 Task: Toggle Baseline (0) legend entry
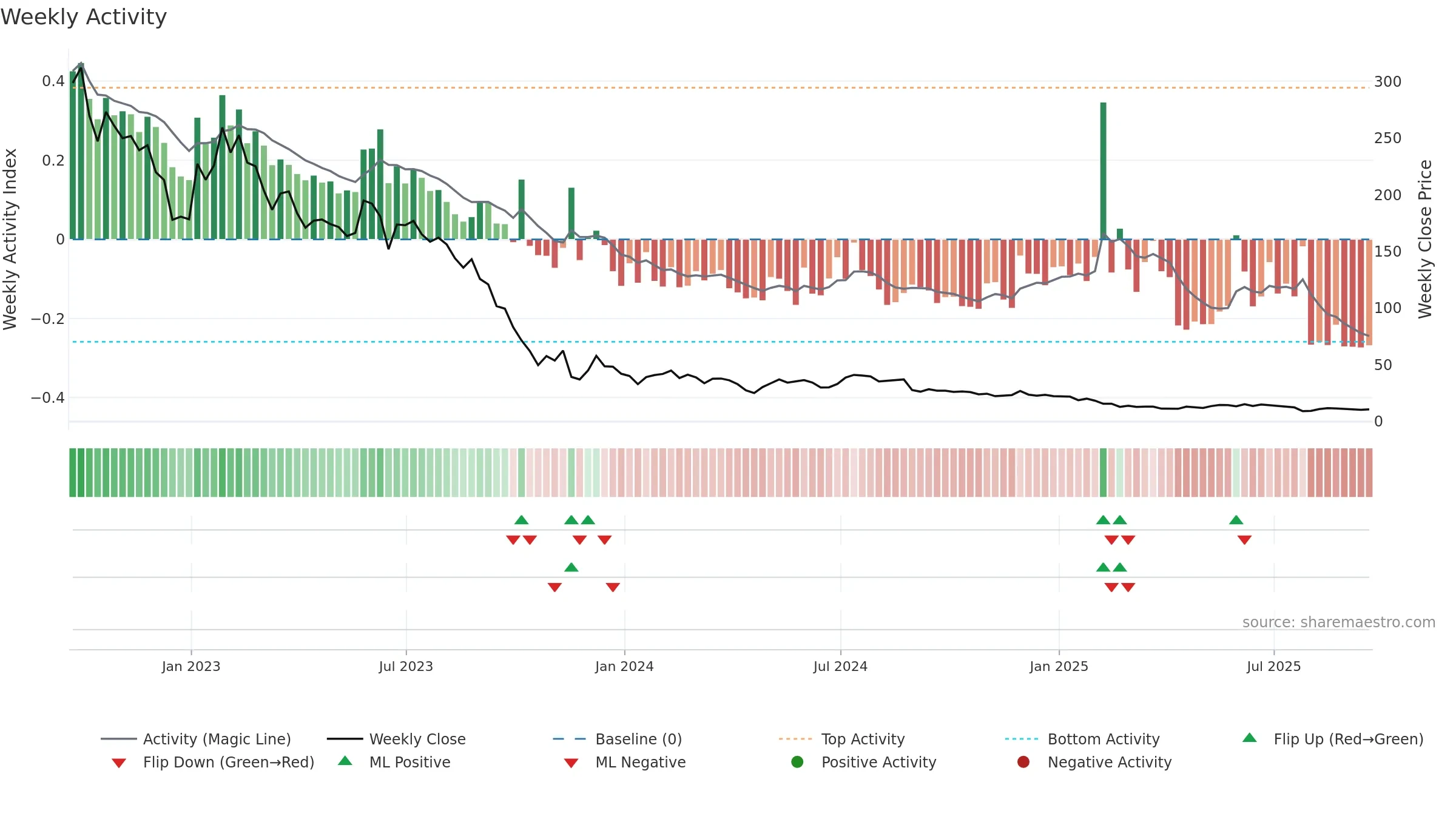[618, 739]
